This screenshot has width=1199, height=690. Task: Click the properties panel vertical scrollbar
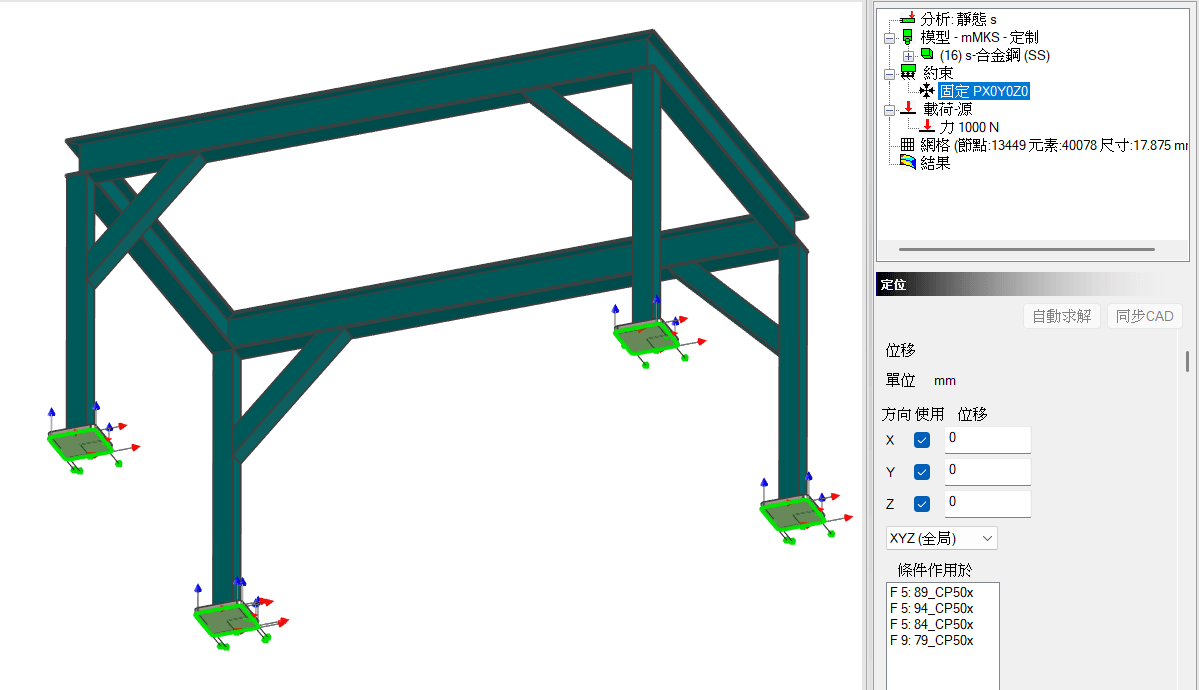point(1188,361)
